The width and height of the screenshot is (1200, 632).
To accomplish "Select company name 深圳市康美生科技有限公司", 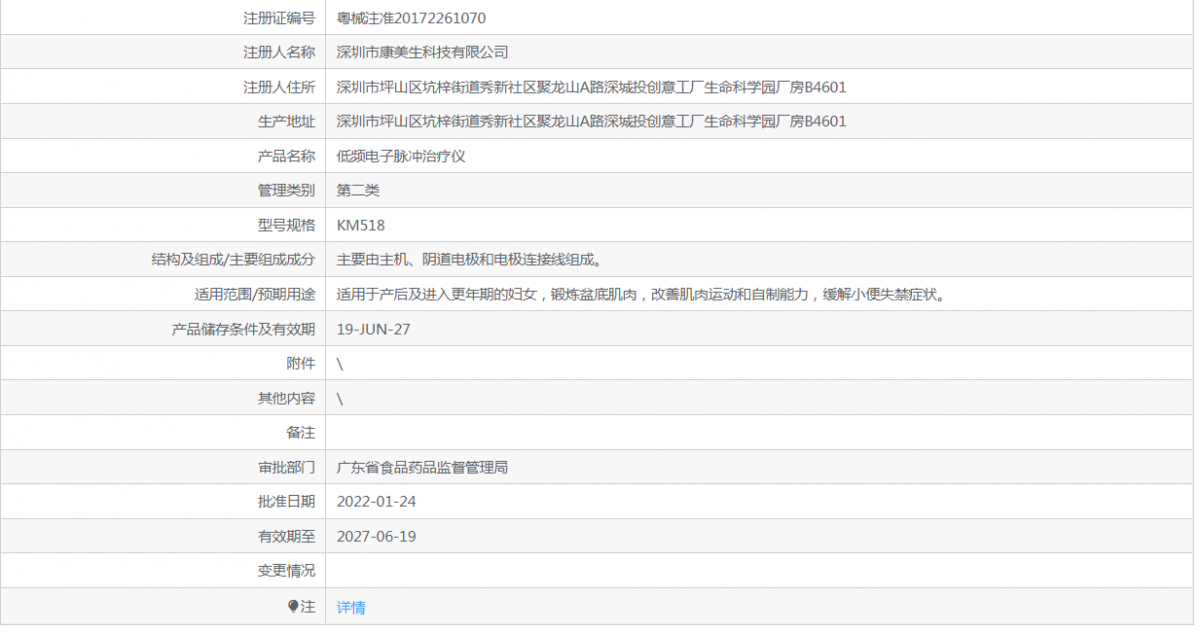I will tap(423, 52).
